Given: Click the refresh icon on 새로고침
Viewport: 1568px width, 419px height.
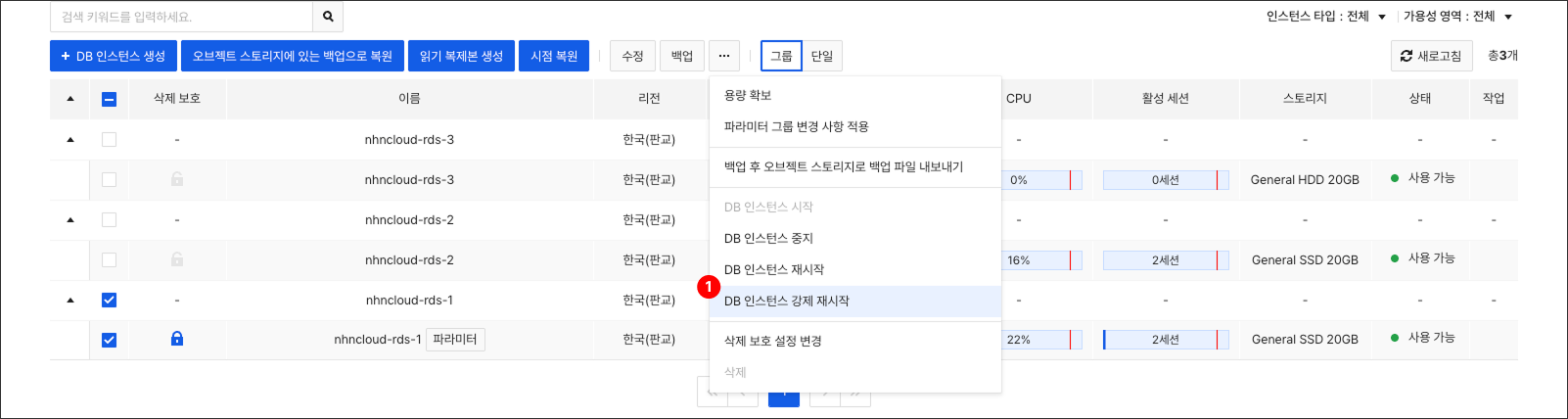Looking at the screenshot, I should point(1407,56).
